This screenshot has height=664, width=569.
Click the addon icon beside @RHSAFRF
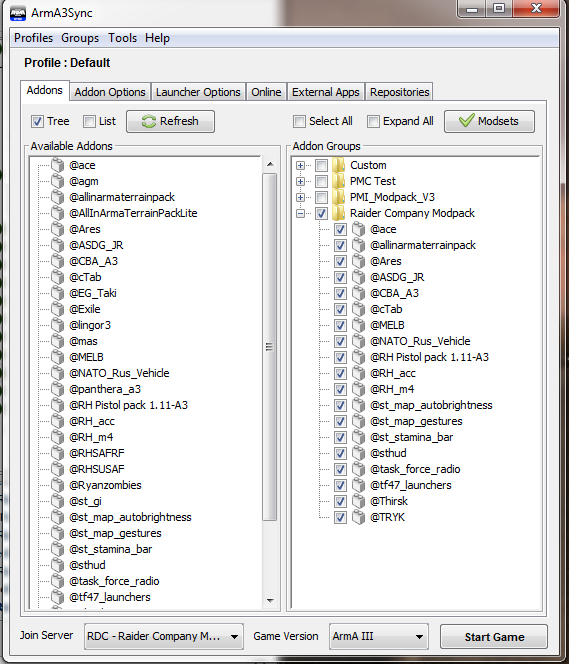[x=58, y=453]
